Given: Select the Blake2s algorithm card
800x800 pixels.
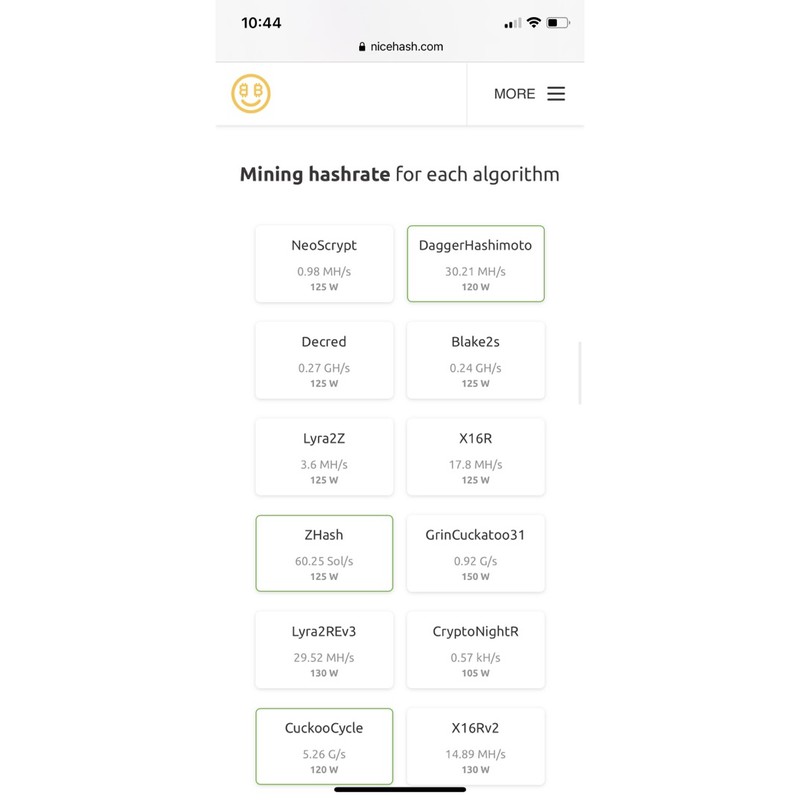Looking at the screenshot, I should [x=475, y=360].
